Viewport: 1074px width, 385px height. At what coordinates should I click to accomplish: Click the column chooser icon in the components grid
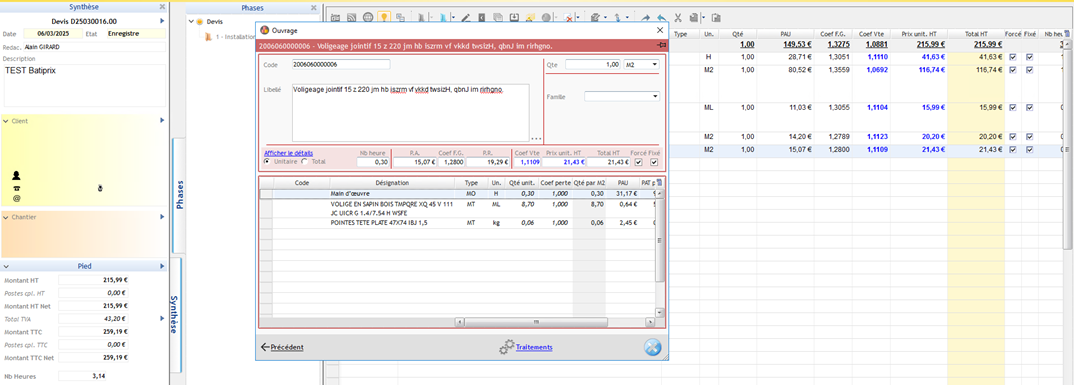(x=660, y=183)
